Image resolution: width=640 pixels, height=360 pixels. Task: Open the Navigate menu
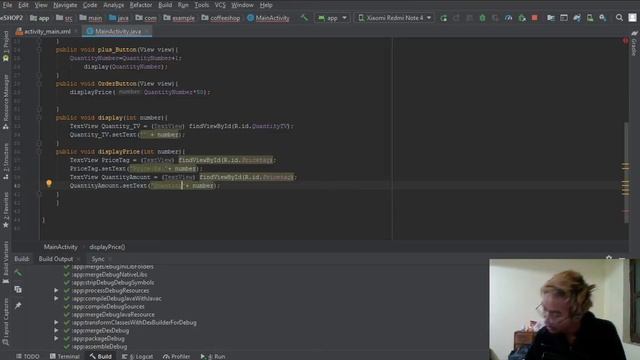(x=65, y=5)
